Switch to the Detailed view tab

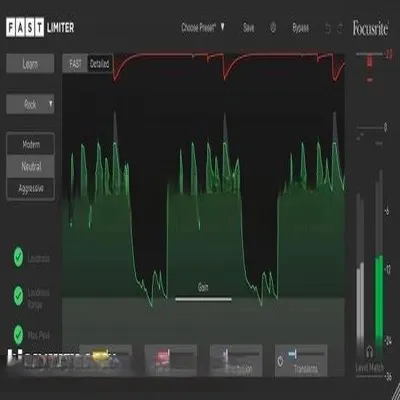tap(99, 64)
